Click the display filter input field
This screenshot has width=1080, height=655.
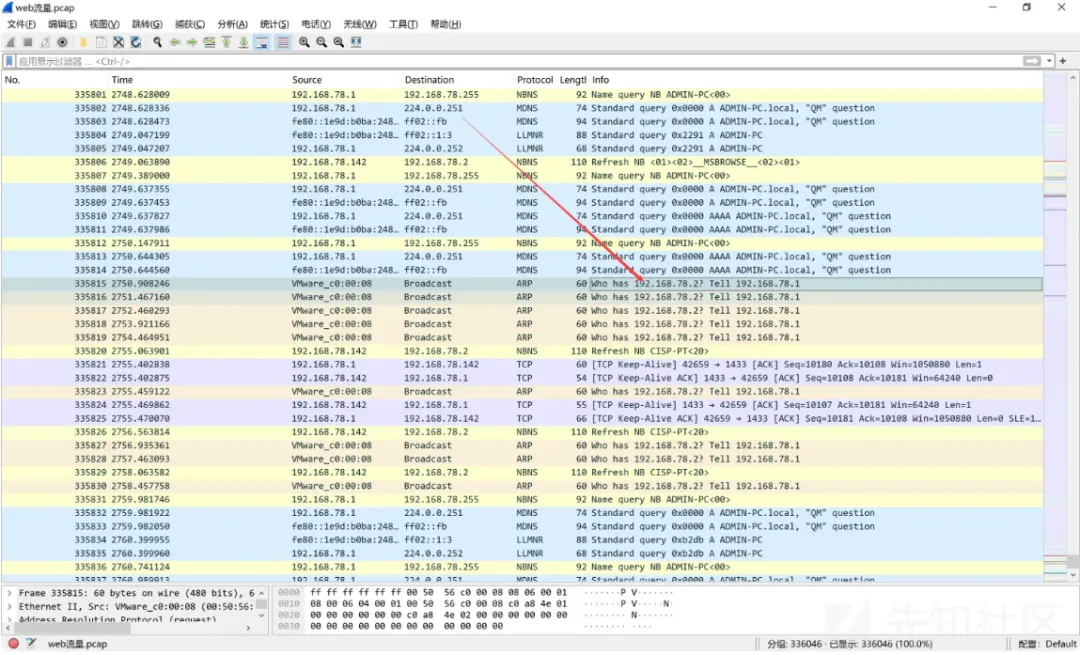tap(500, 61)
